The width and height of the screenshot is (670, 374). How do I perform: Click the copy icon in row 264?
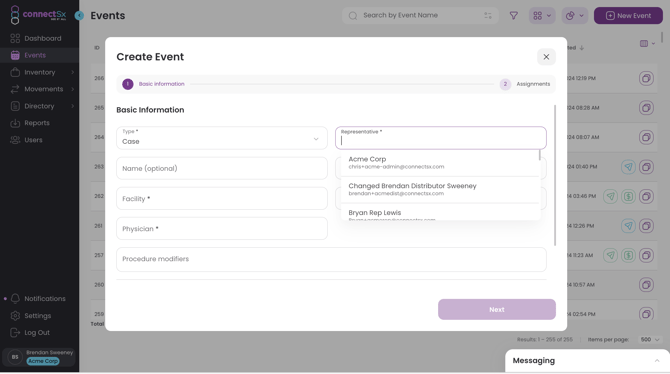[646, 137]
